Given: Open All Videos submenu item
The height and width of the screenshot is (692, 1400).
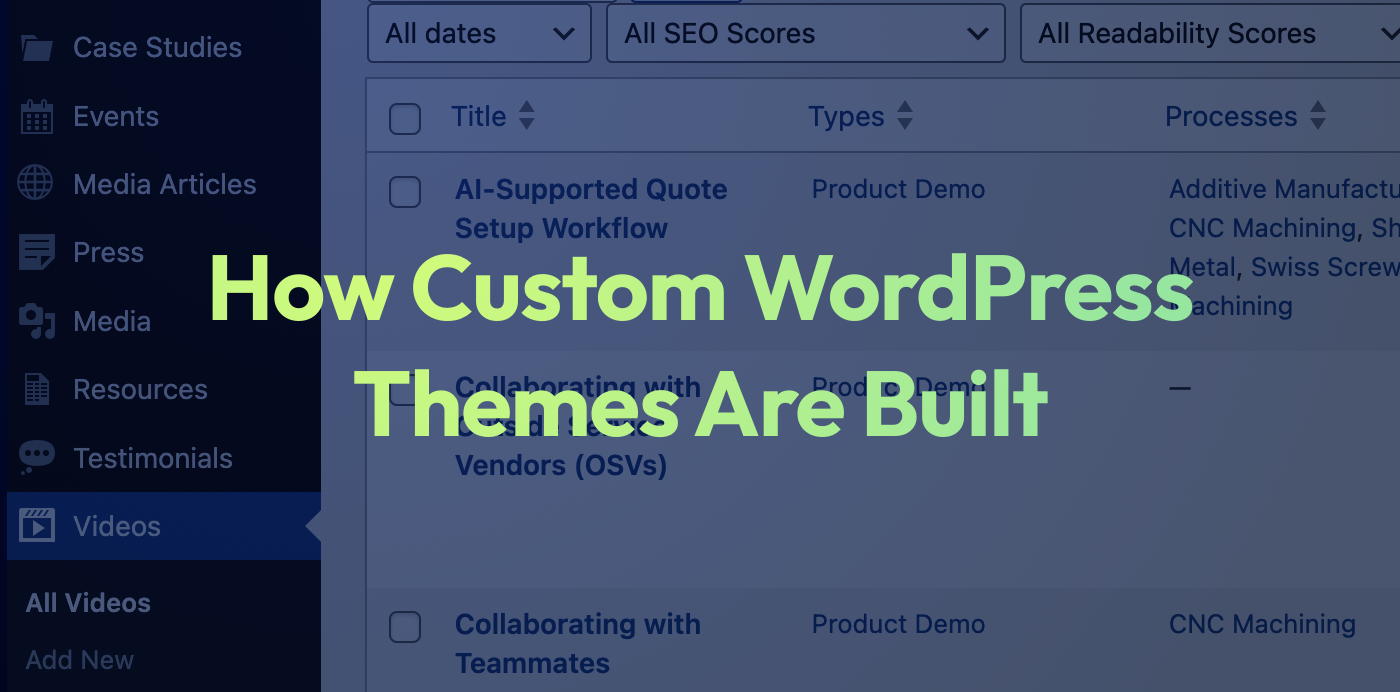Looking at the screenshot, I should (88, 603).
